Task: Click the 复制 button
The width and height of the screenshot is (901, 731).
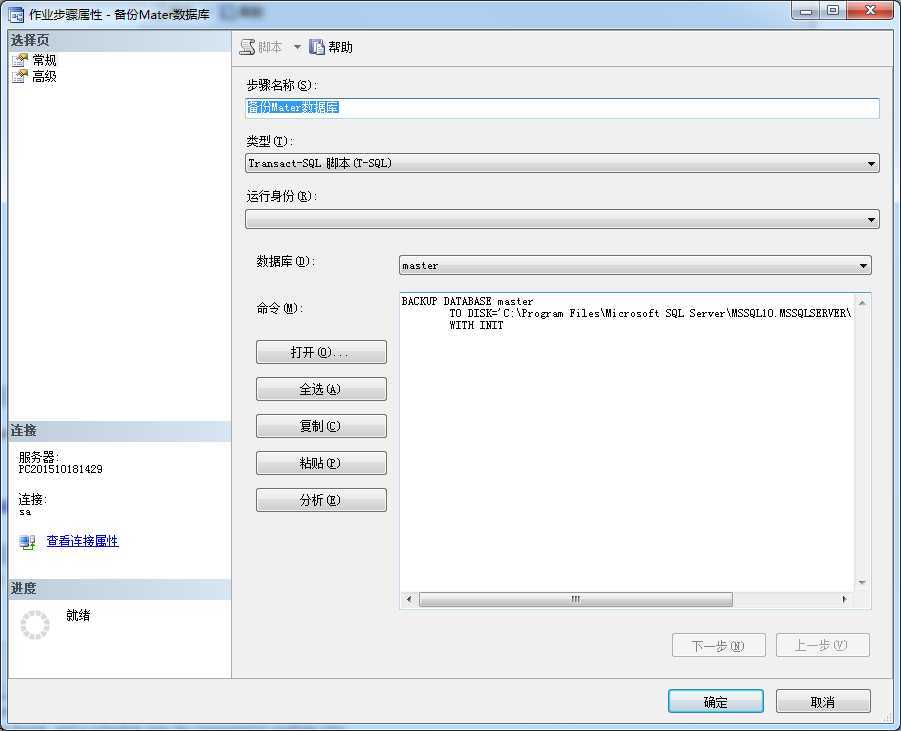Action: [x=321, y=426]
